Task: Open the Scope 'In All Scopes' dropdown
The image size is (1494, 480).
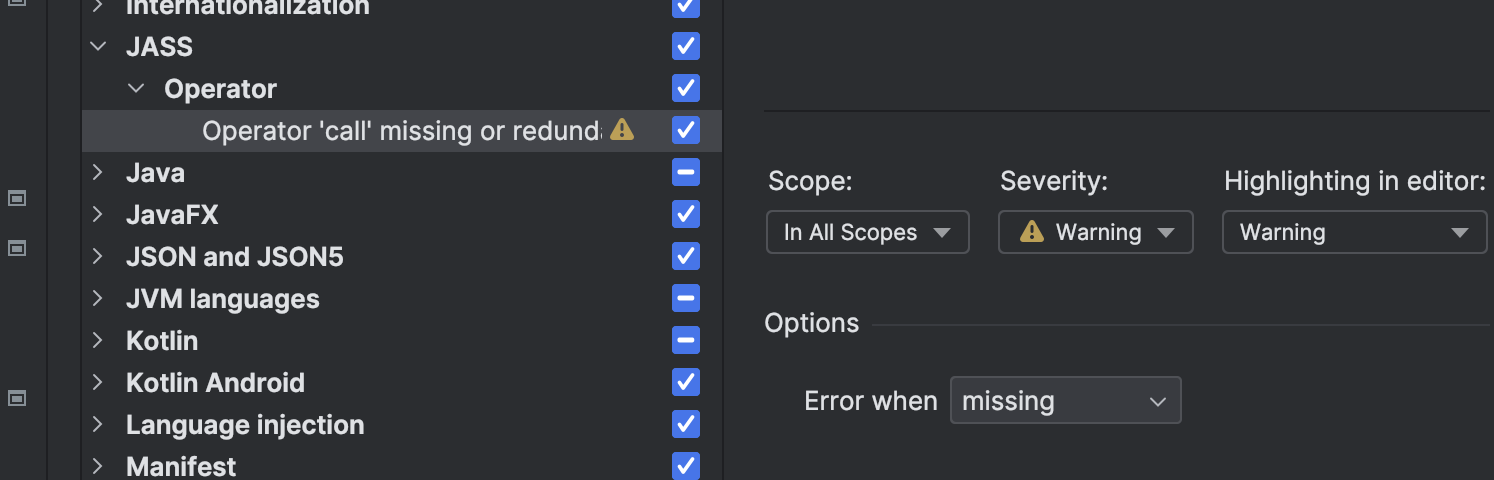Action: 867,232
